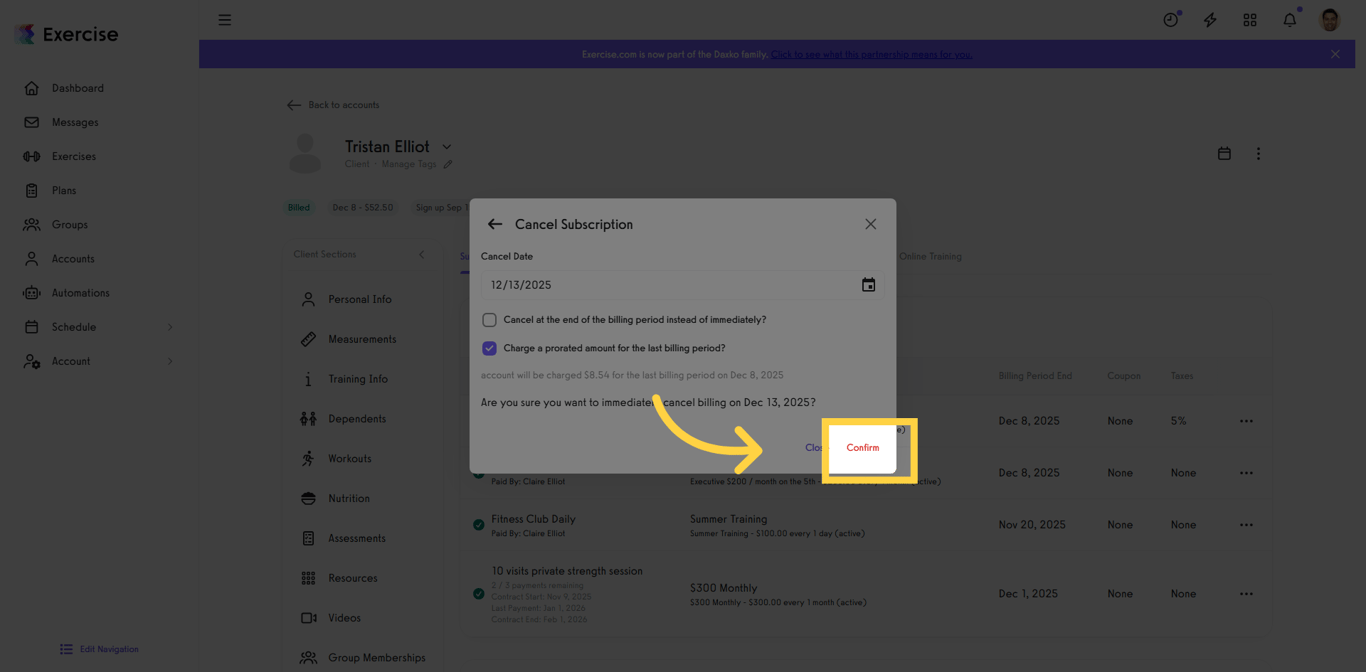Open the row menu for 10 visits private strength session

pos(1246,594)
